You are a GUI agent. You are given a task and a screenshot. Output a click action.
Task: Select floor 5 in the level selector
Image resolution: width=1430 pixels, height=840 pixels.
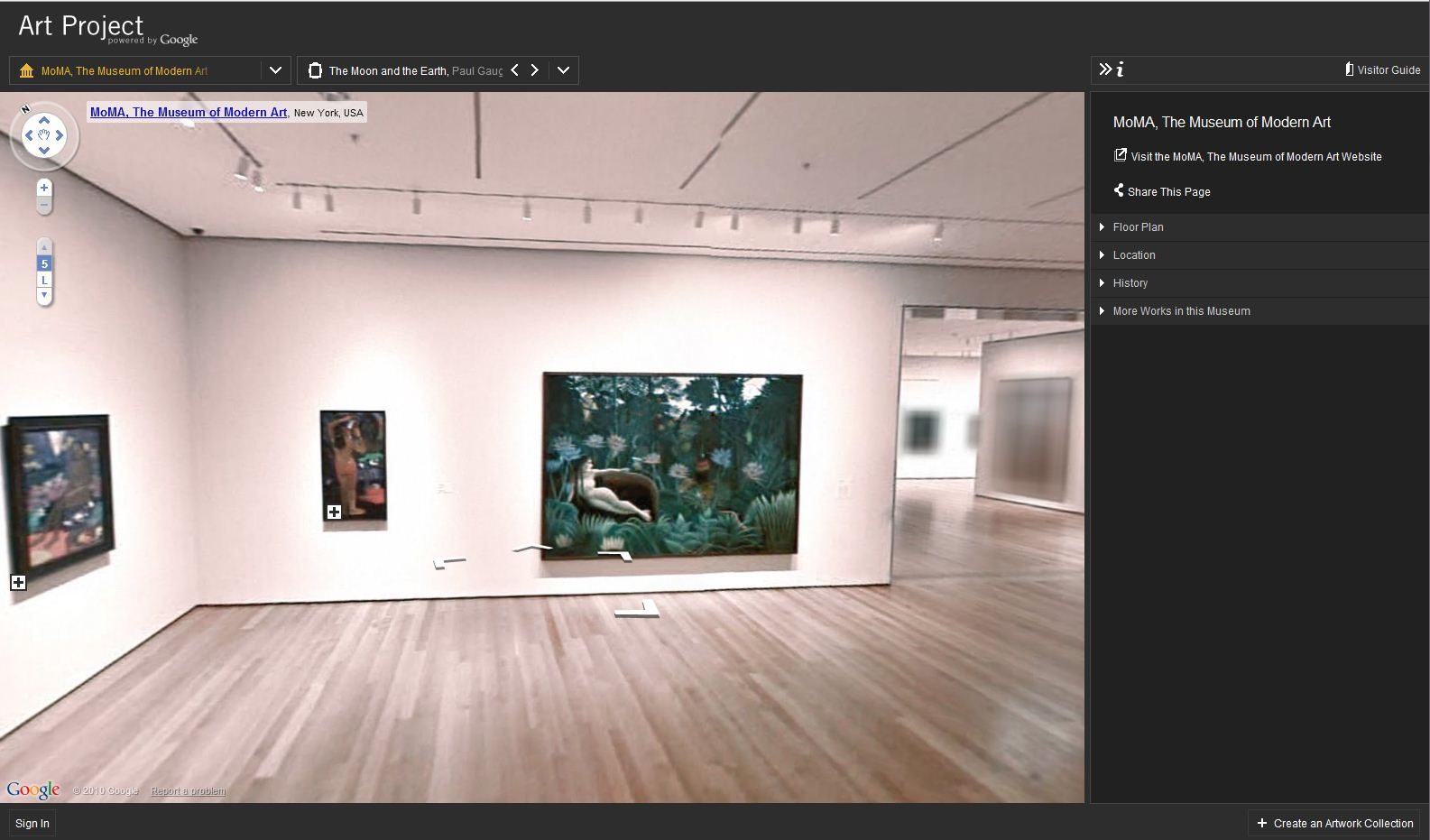click(44, 263)
